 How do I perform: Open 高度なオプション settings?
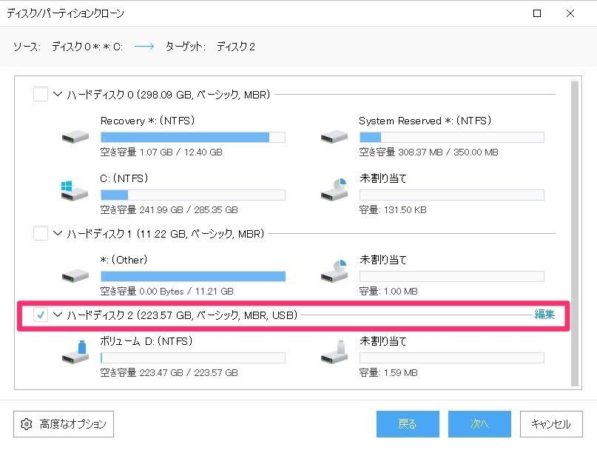click(x=64, y=424)
